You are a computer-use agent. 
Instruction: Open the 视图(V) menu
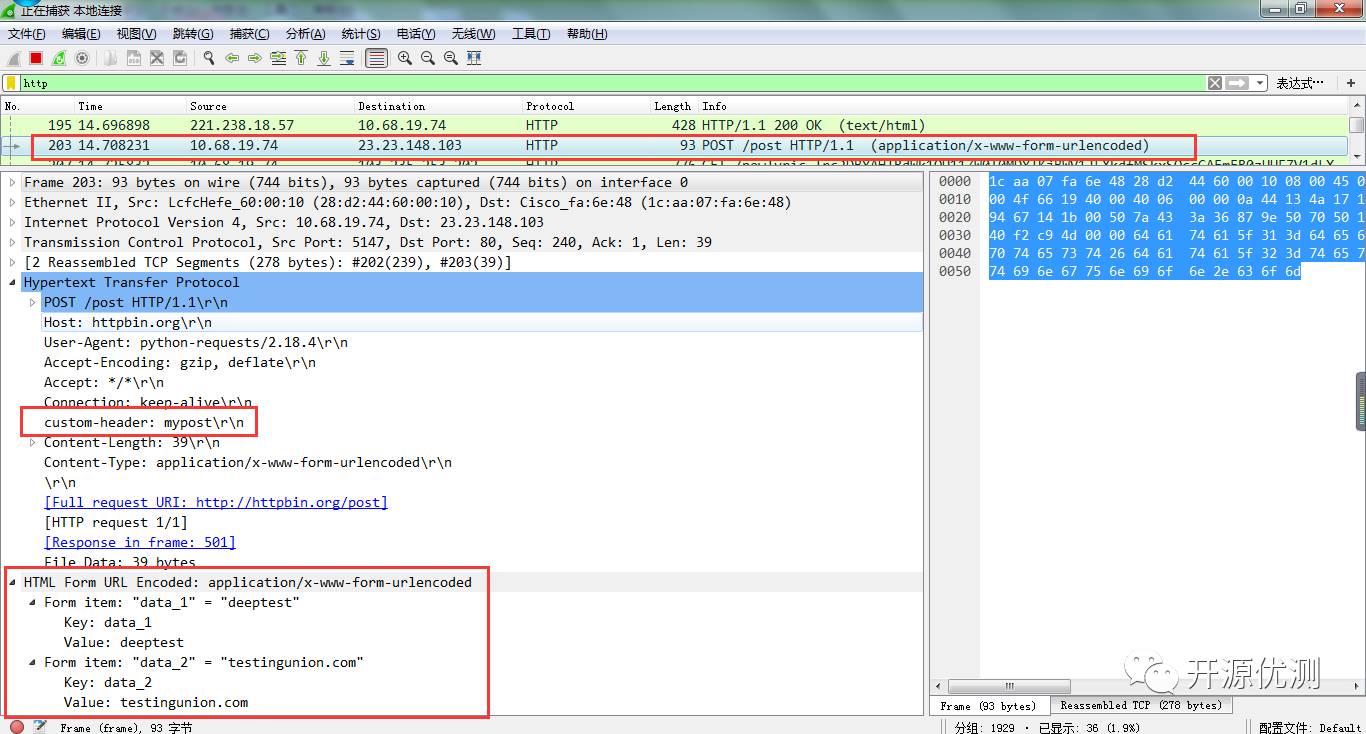(136, 34)
